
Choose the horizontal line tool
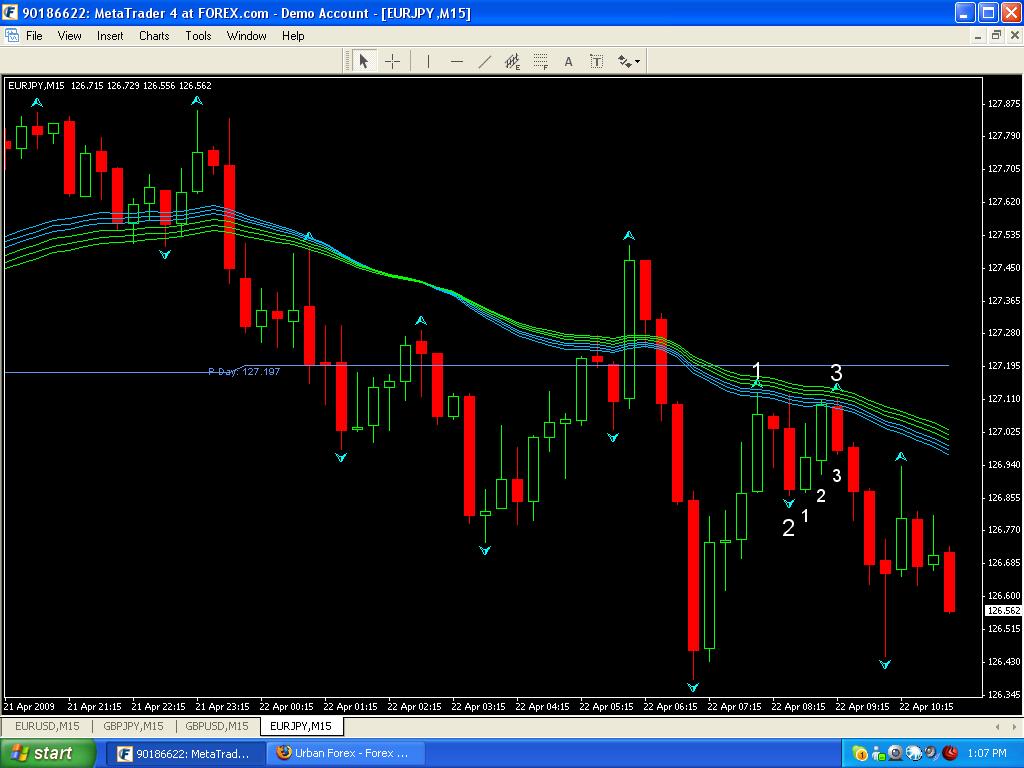tap(456, 61)
